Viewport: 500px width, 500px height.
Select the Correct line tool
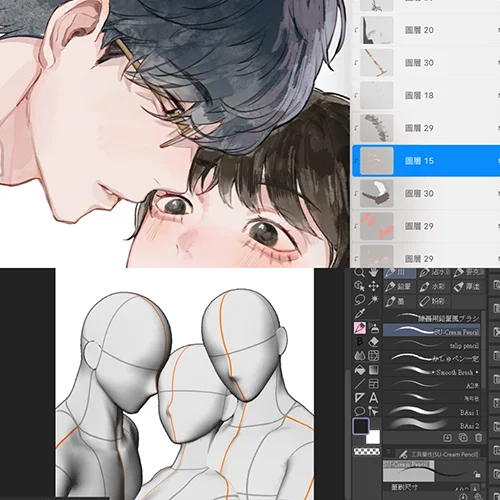coord(374,411)
